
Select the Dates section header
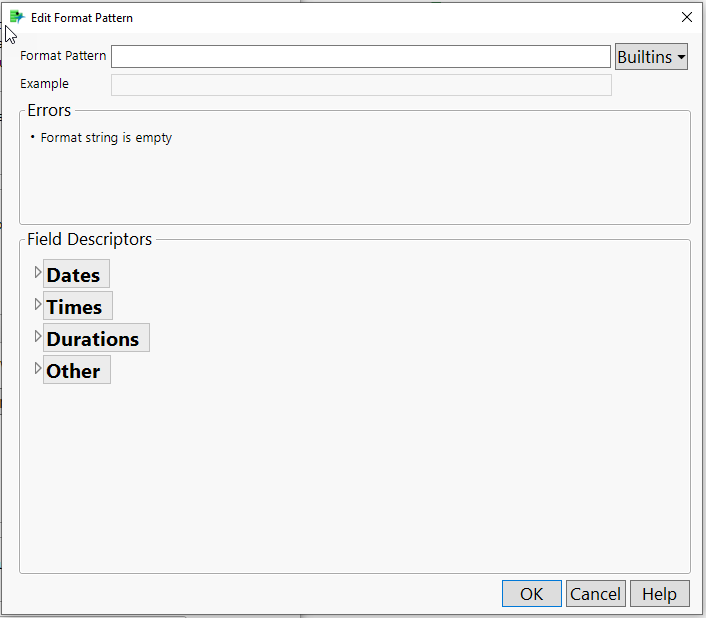pyautogui.click(x=76, y=274)
